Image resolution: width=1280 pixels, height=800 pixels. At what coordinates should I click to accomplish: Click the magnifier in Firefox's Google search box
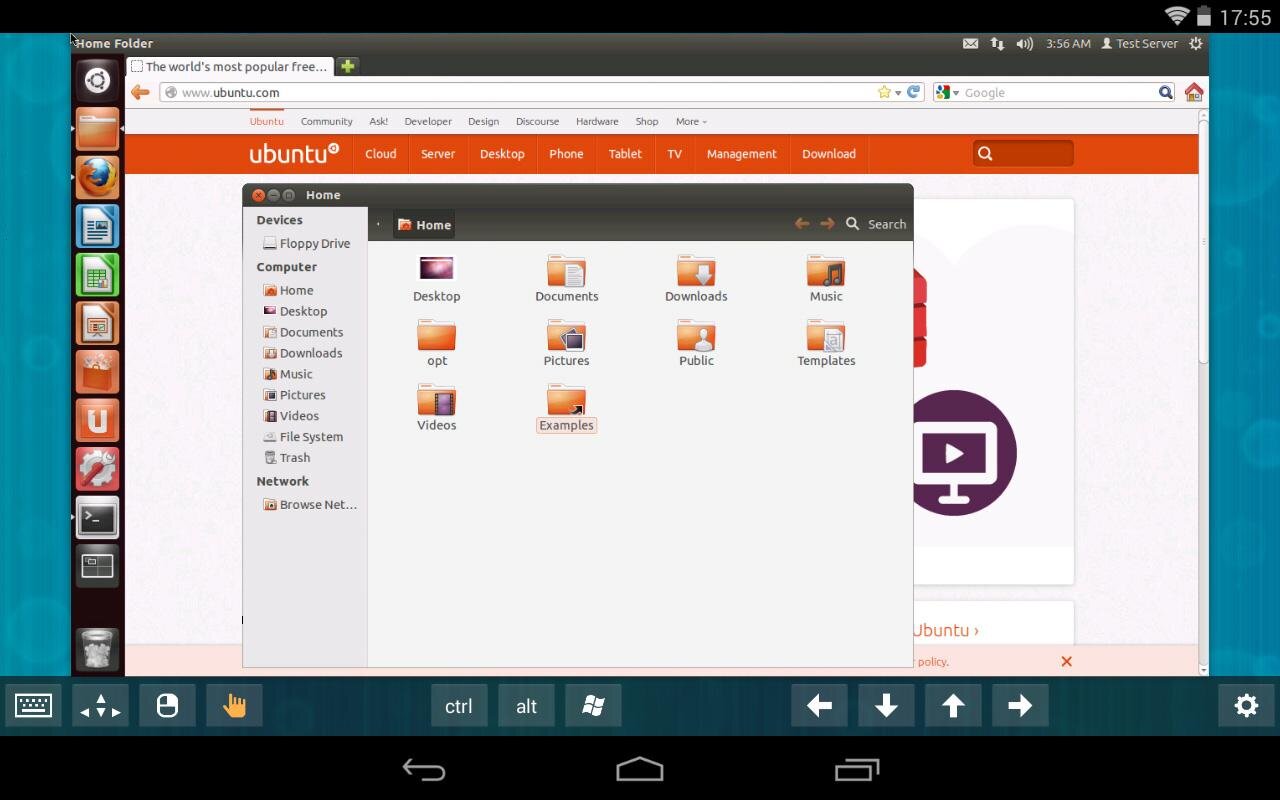pyautogui.click(x=1165, y=93)
